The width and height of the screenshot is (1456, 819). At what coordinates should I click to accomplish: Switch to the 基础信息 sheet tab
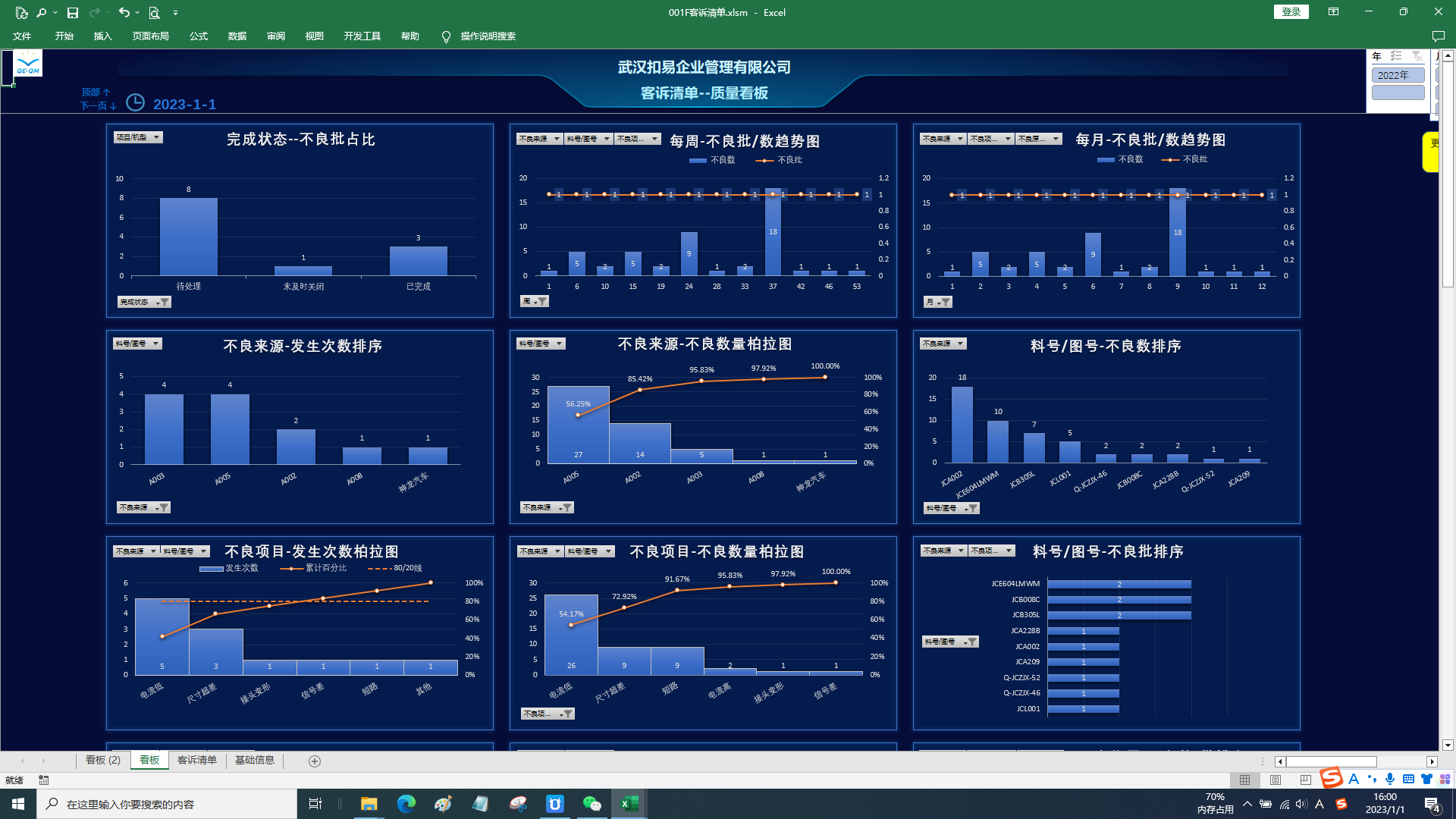(255, 761)
